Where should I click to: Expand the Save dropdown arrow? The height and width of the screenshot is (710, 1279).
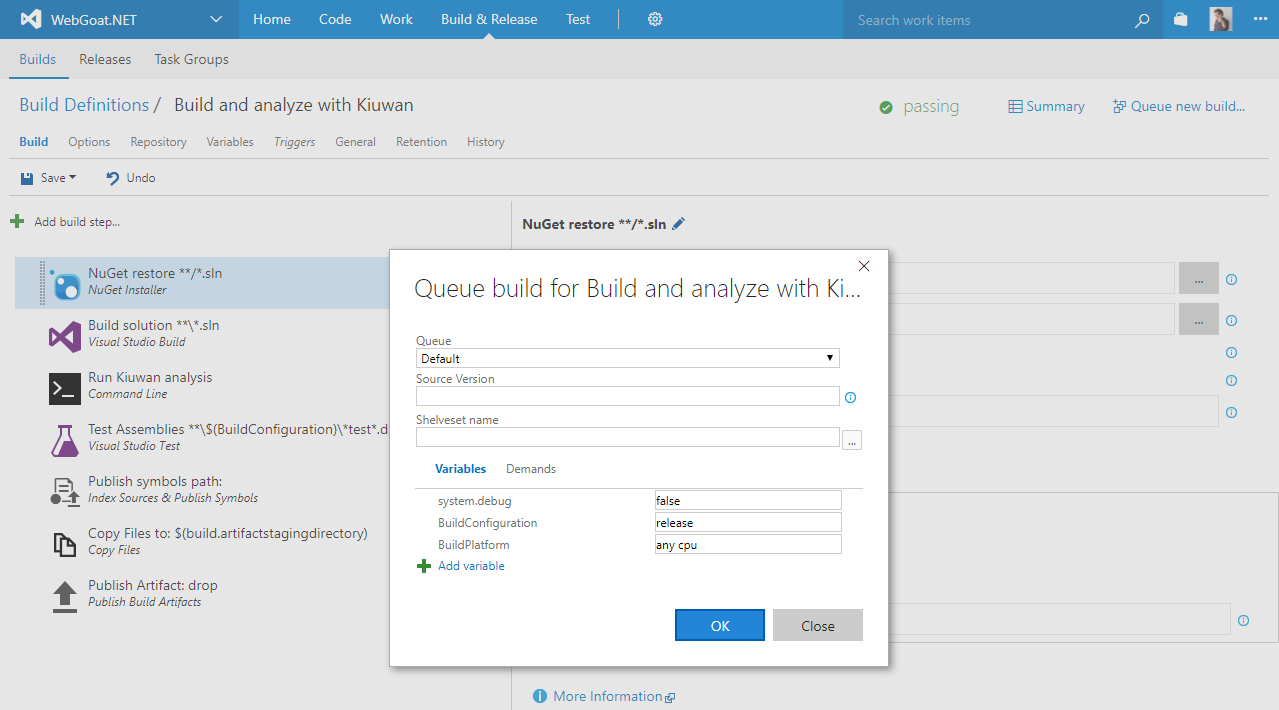point(72,177)
